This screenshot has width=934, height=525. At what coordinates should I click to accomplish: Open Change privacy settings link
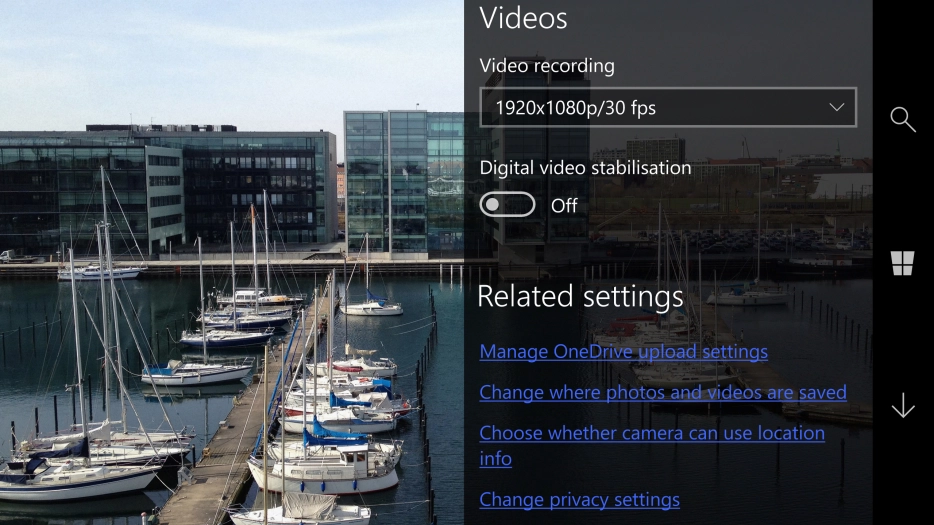(x=580, y=499)
